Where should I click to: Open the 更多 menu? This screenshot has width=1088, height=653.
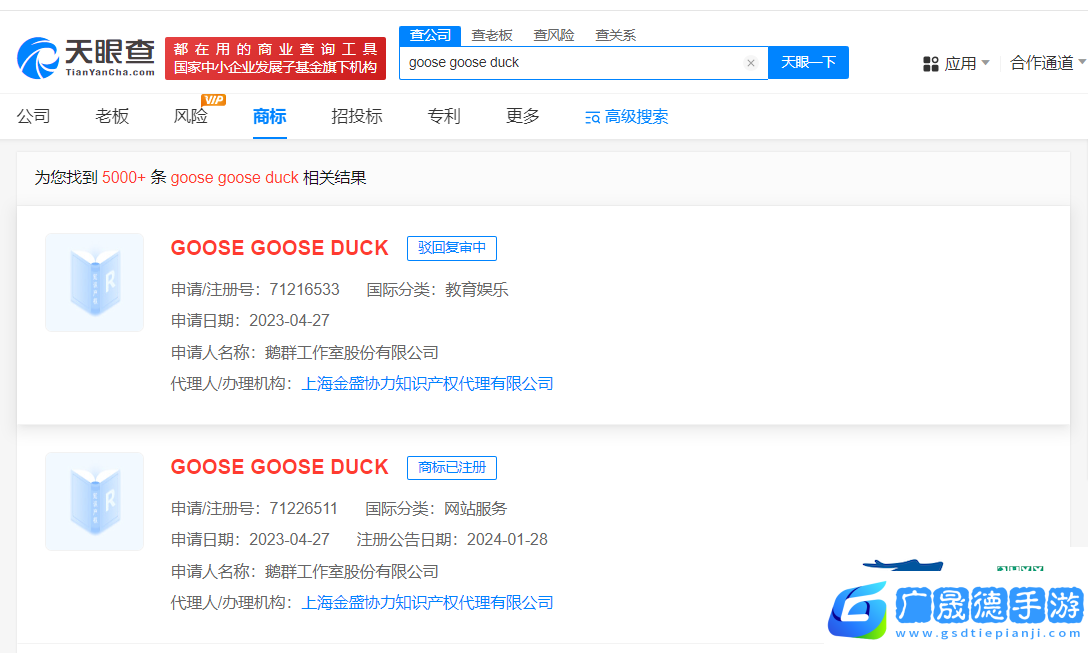[522, 116]
